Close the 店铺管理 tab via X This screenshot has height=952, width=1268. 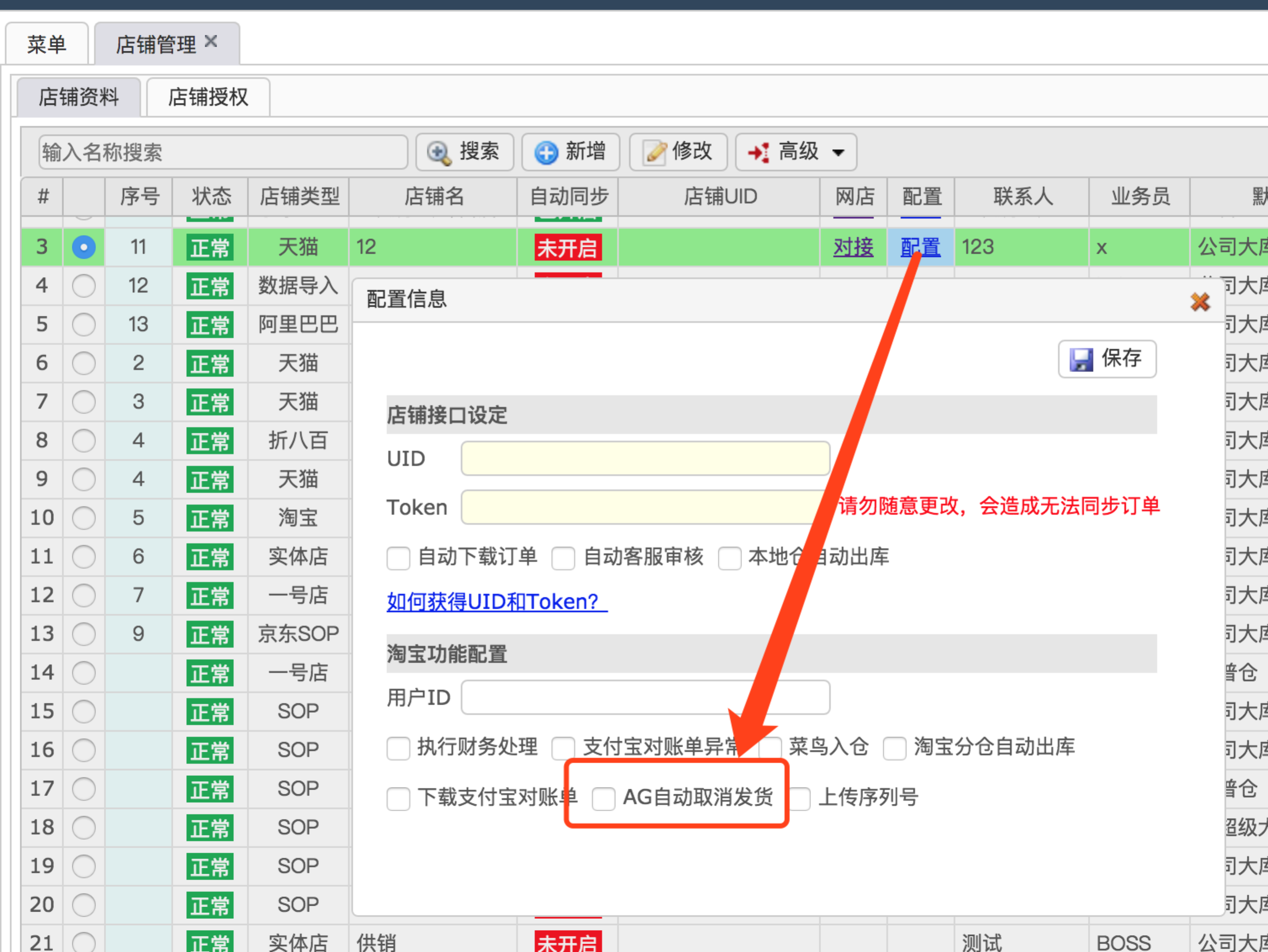click(211, 41)
